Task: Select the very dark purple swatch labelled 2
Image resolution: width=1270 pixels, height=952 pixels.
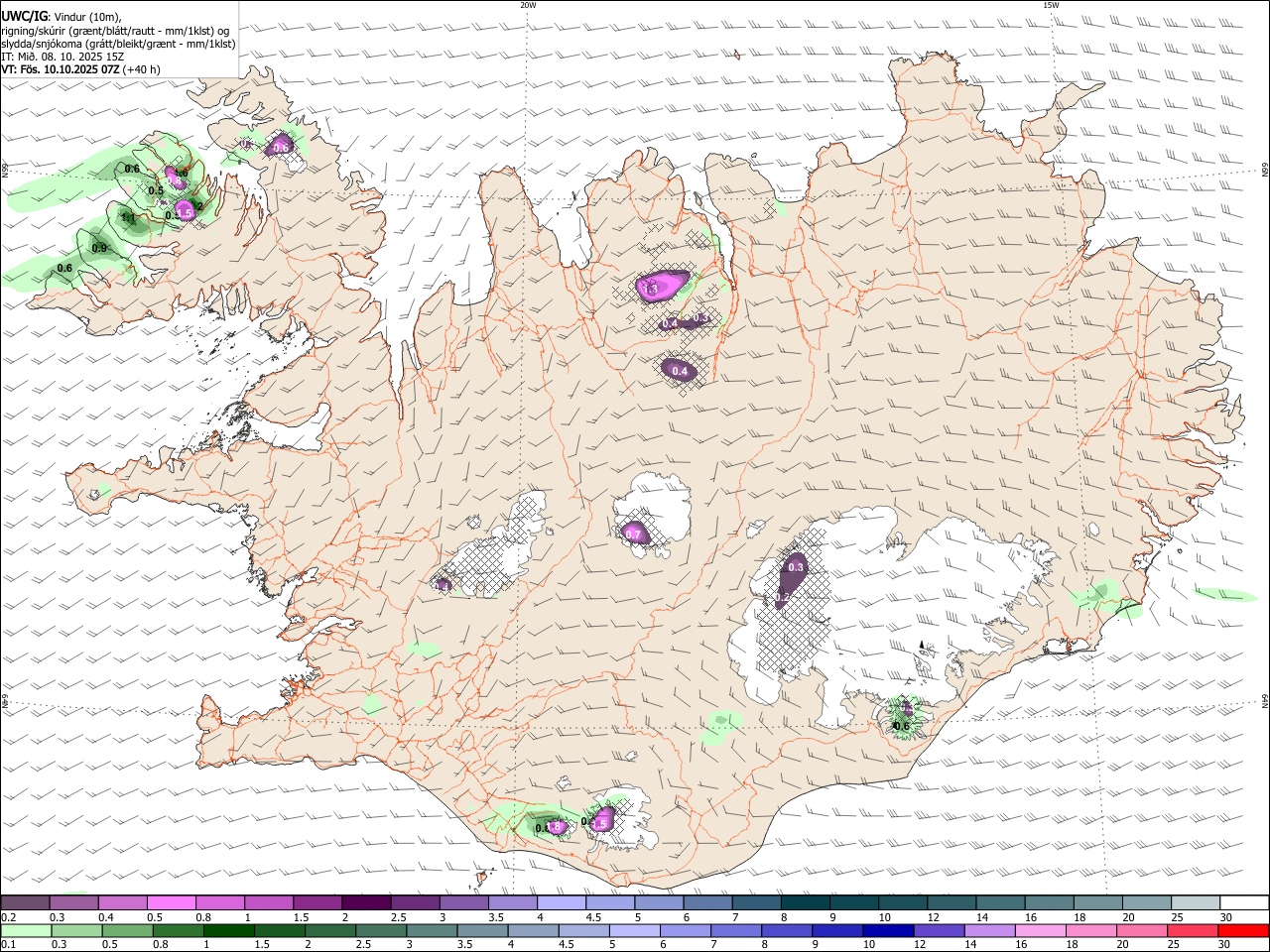Action: 367,902
